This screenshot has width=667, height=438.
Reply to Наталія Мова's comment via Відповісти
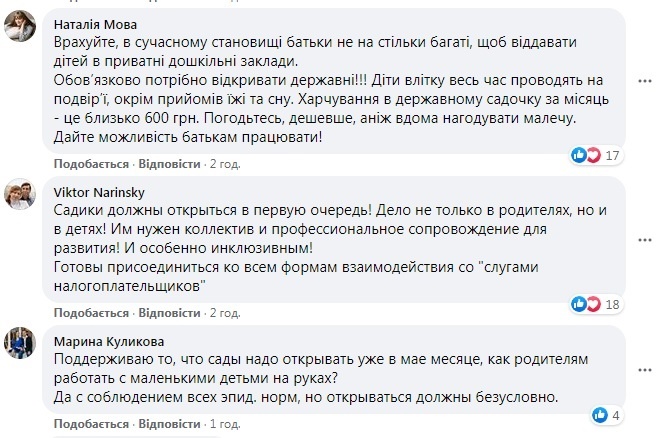tap(169, 164)
